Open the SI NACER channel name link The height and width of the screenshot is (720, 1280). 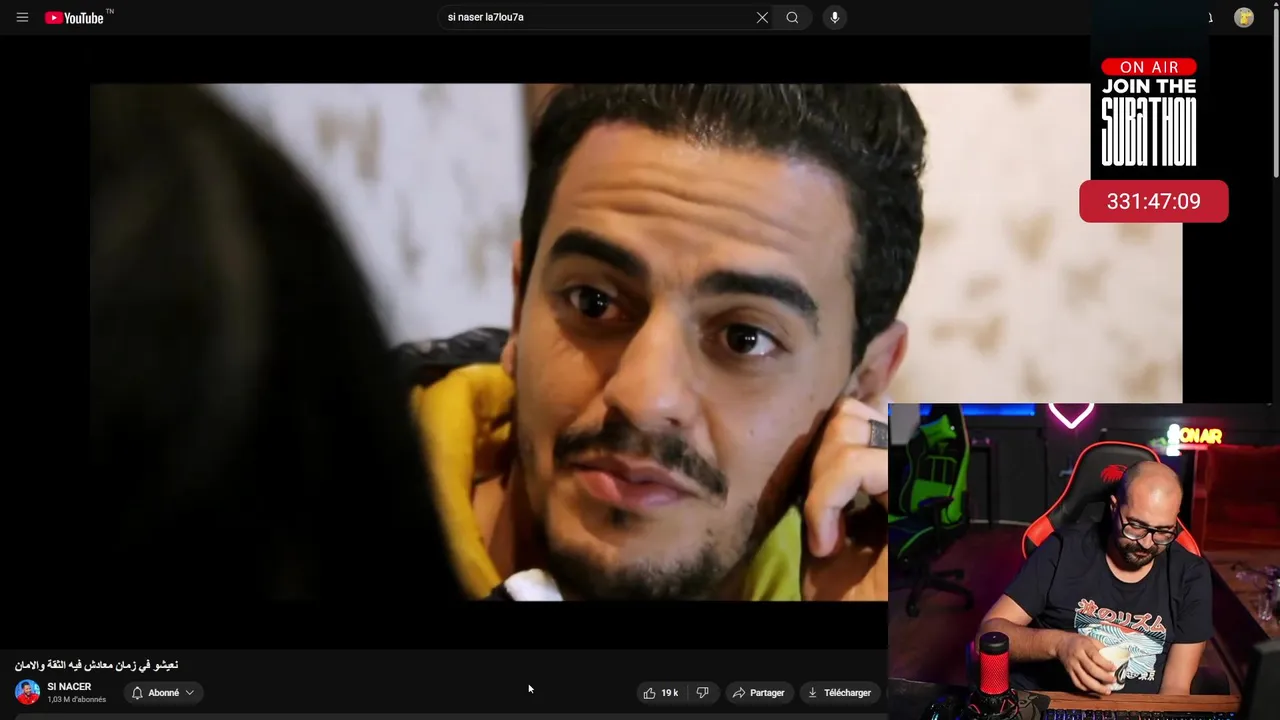69,687
